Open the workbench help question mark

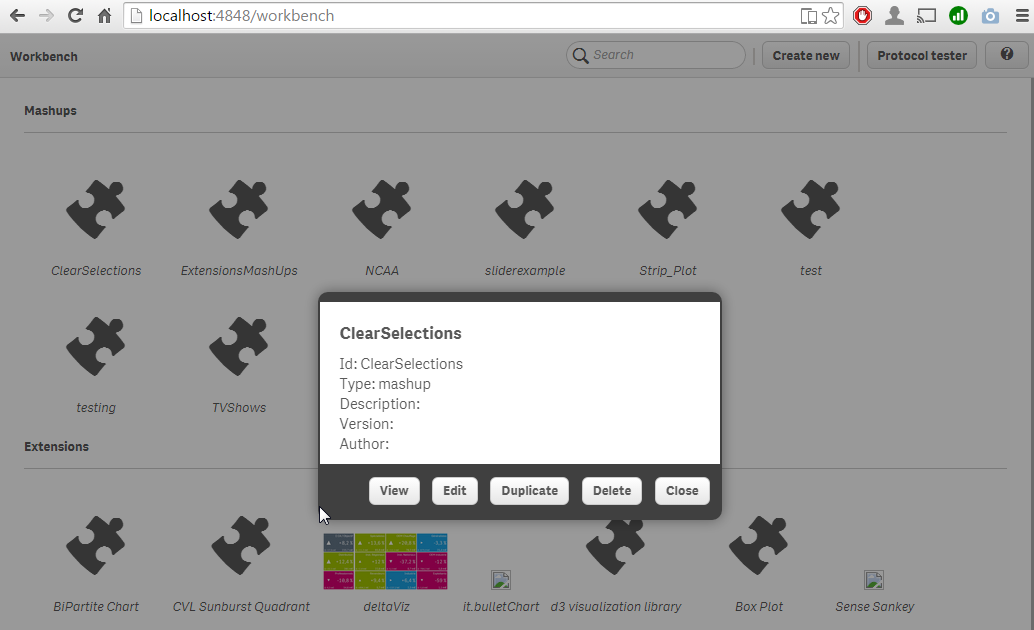coord(1006,55)
